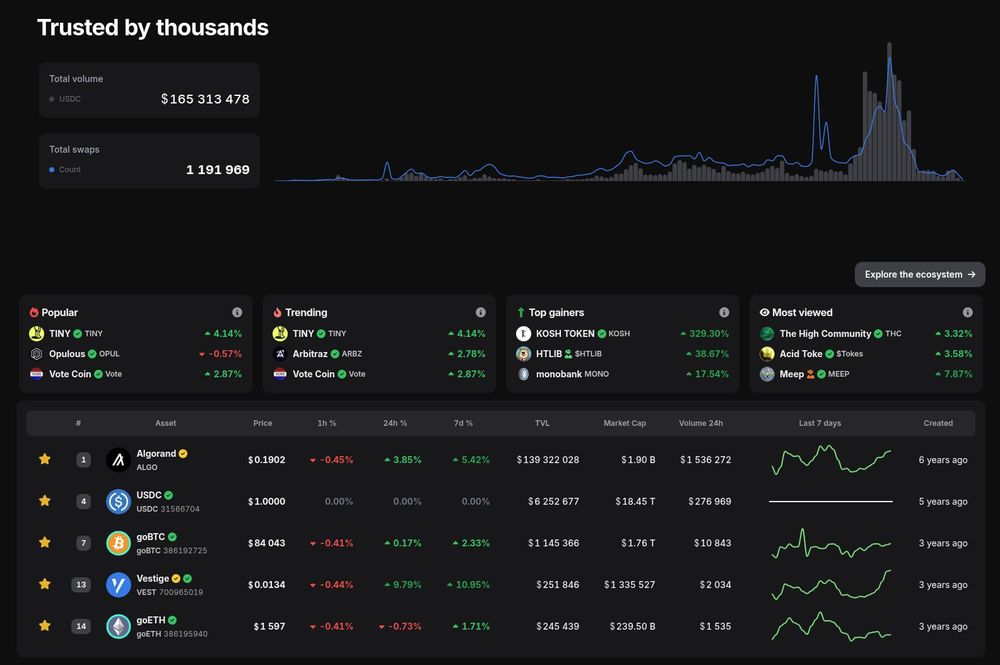
Task: Open KOSH TOKEN in Top gainers
Action: click(622, 333)
